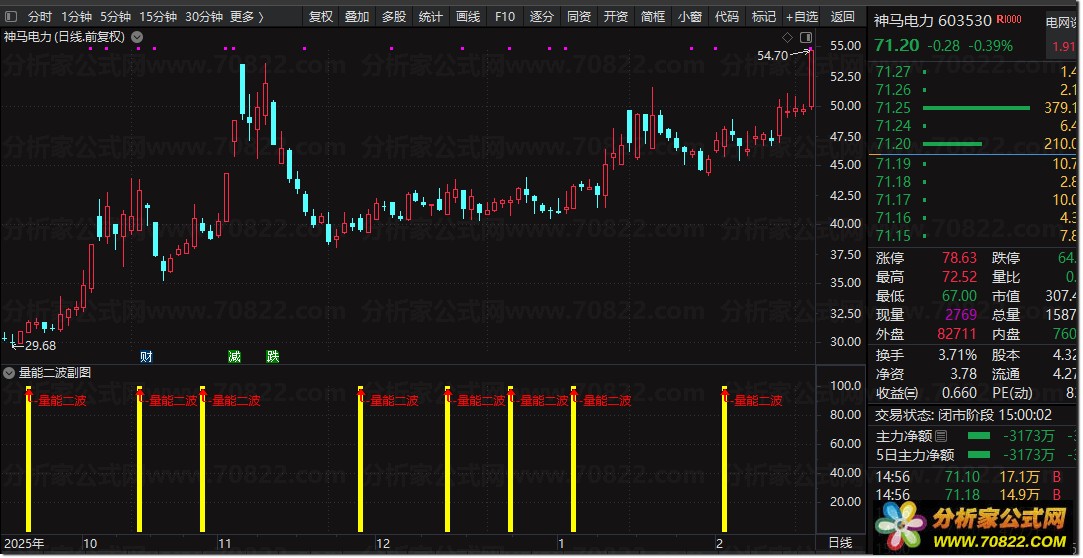Click the 14:56 trade at price 71.10
The image size is (1083, 558).
click(x=975, y=477)
